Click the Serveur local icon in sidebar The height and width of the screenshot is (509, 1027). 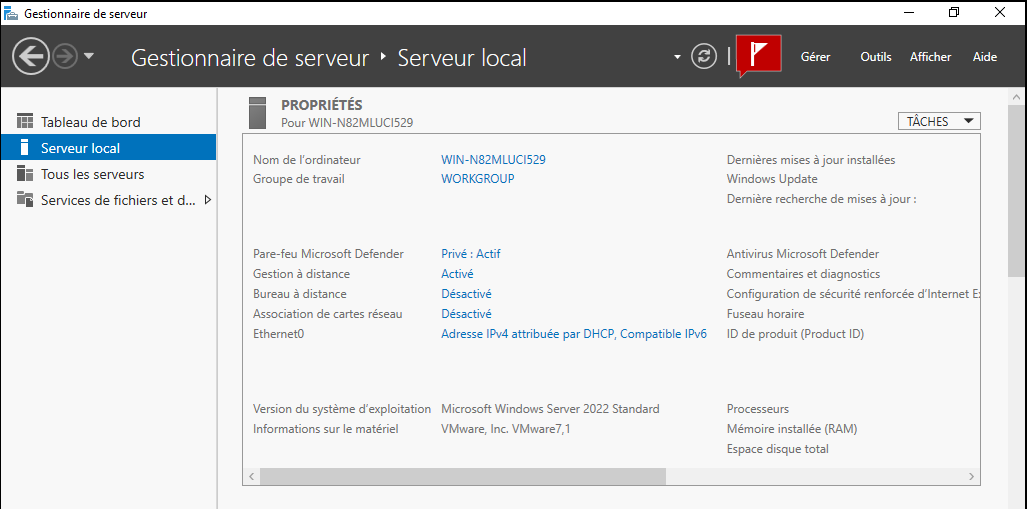tap(25, 147)
